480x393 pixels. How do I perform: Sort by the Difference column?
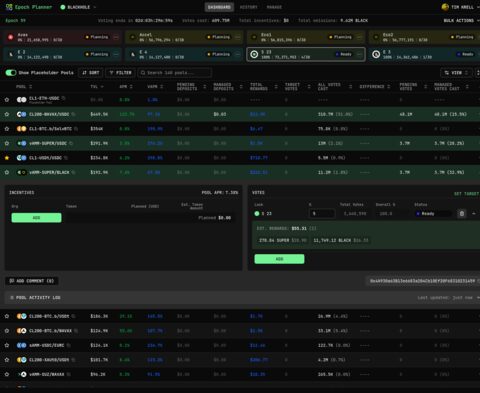375,87
